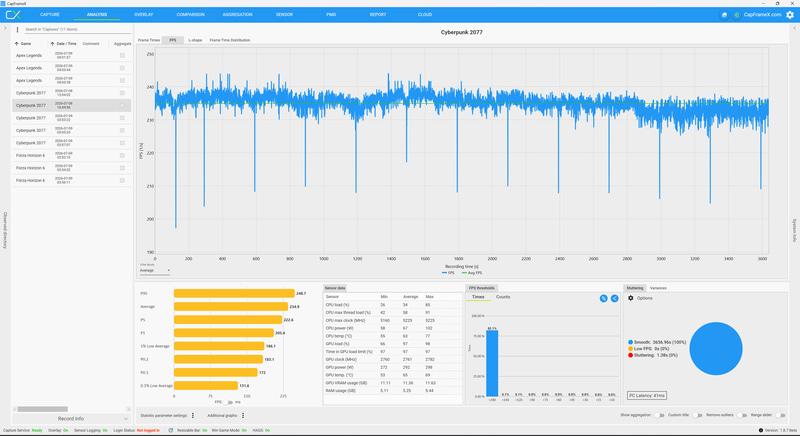This screenshot has width=800, height=436.
Task: Open the CapFrameX.com link
Action: pyautogui.click(x=762, y=15)
